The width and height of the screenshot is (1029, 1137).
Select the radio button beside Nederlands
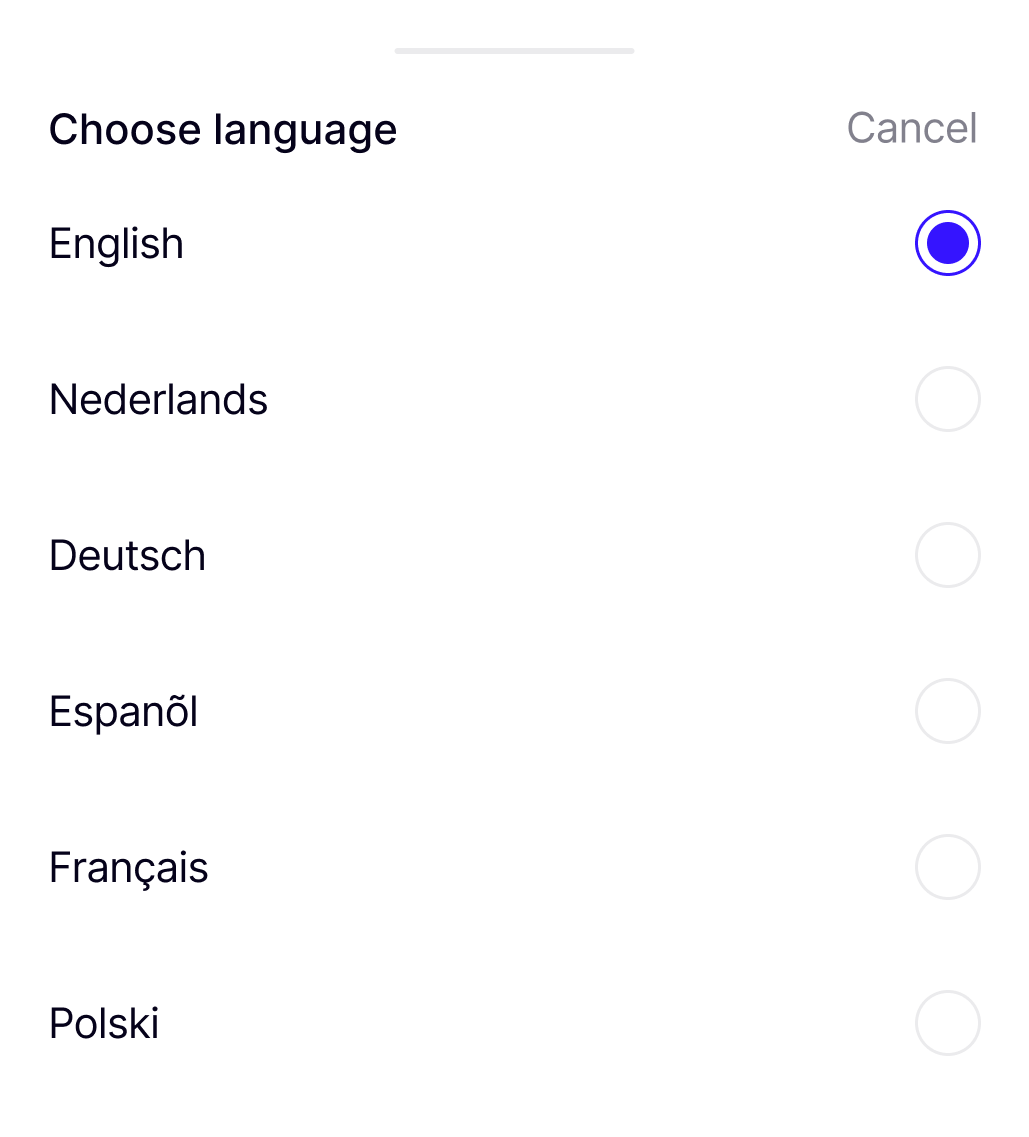(947, 399)
